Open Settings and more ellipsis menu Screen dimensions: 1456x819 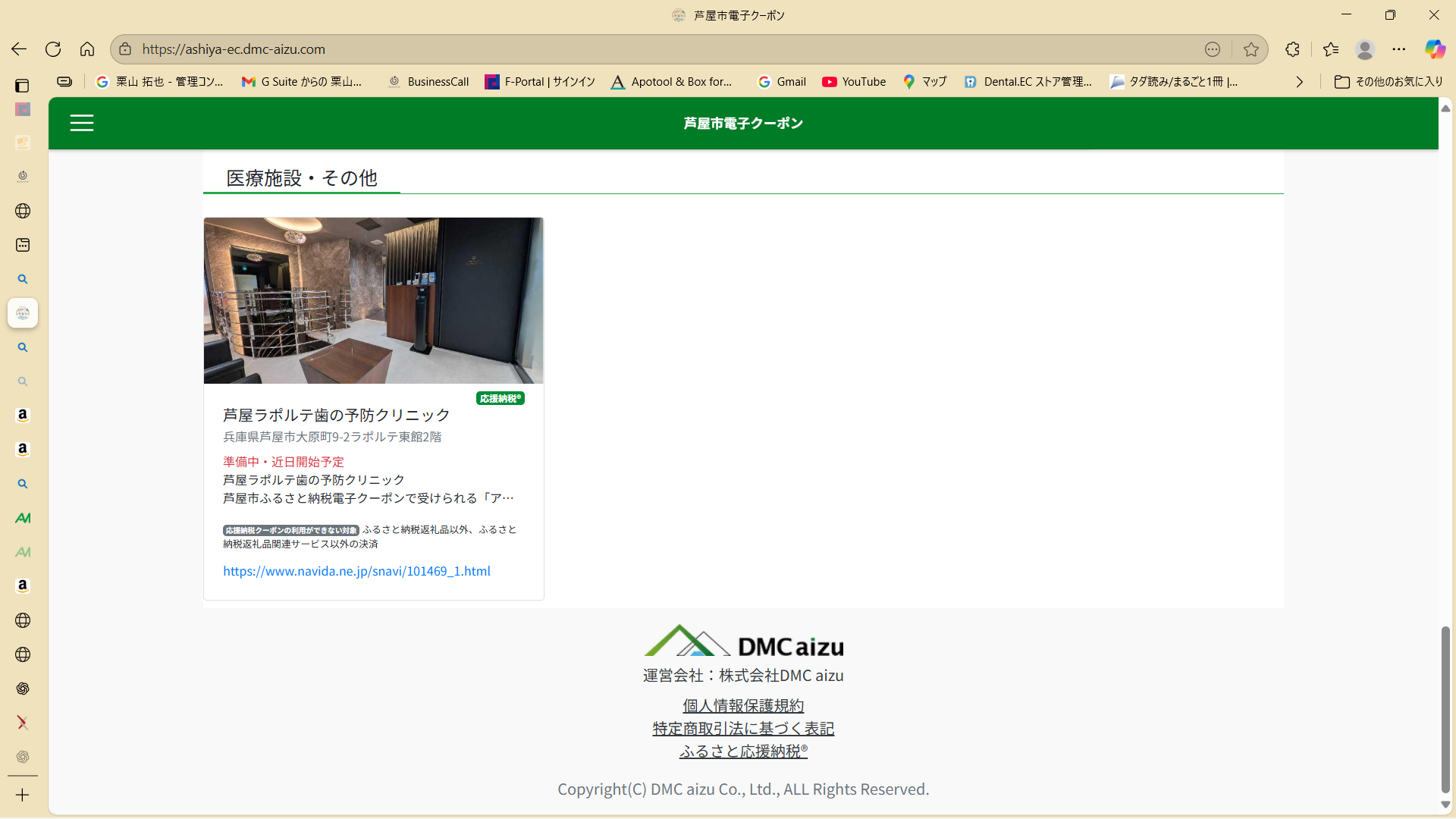[x=1398, y=49]
